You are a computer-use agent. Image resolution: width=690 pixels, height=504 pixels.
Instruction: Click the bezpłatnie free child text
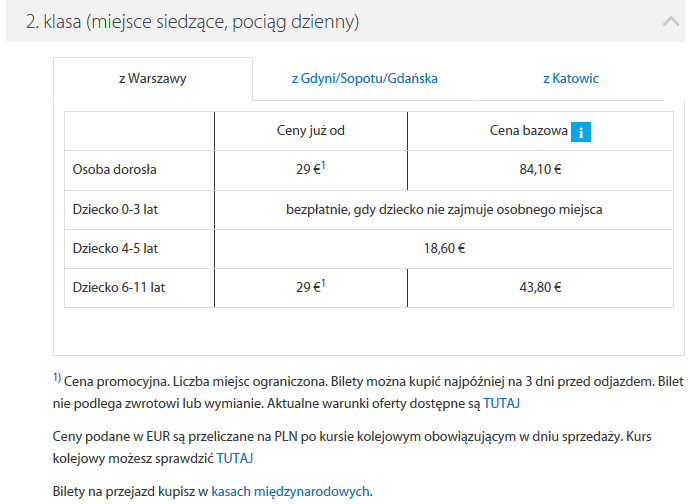pyautogui.click(x=444, y=210)
